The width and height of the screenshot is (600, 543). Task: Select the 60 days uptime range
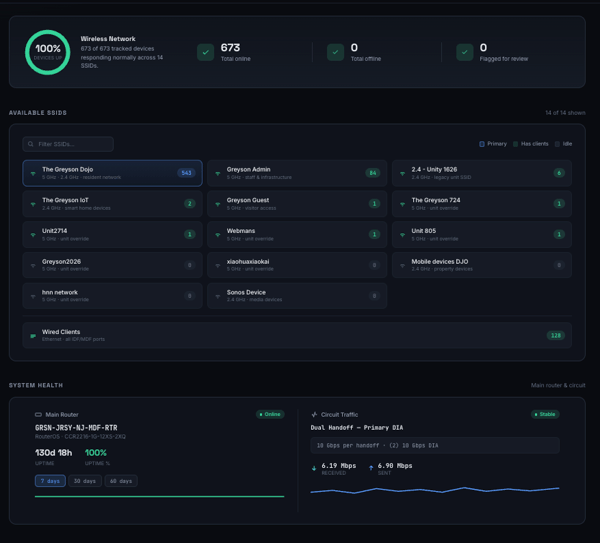coord(121,481)
